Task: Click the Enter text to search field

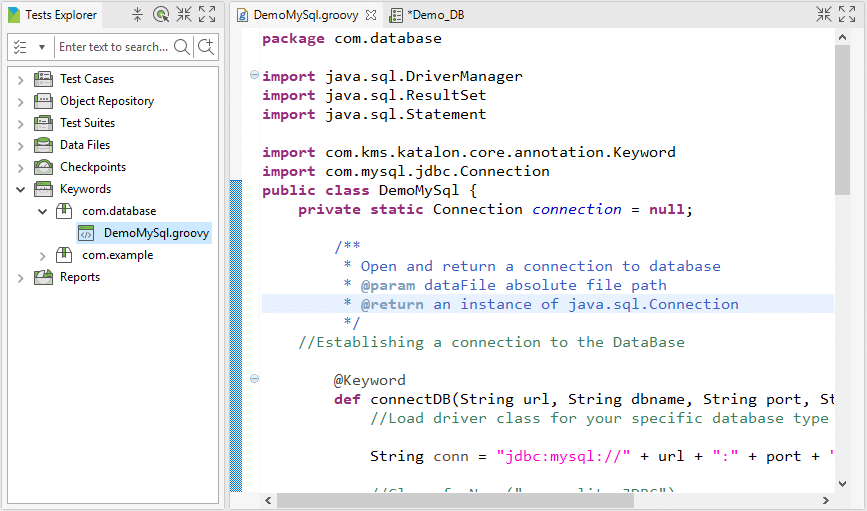Action: tap(113, 47)
